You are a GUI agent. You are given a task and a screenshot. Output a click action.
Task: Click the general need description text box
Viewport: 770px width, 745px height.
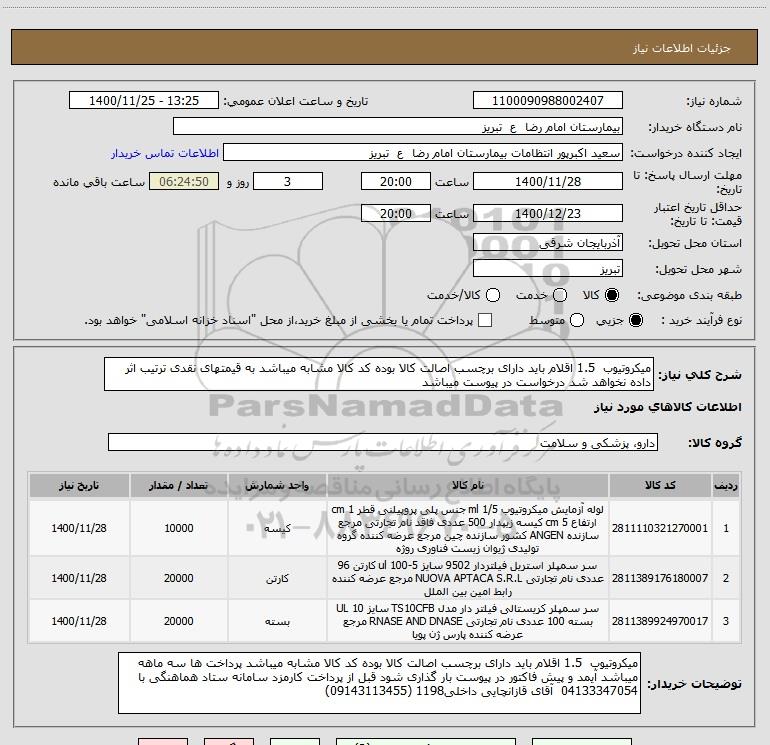pos(379,374)
